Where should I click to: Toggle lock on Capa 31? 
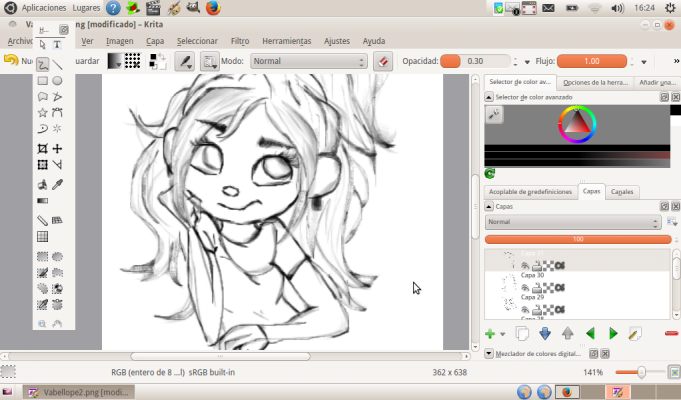coord(537,266)
